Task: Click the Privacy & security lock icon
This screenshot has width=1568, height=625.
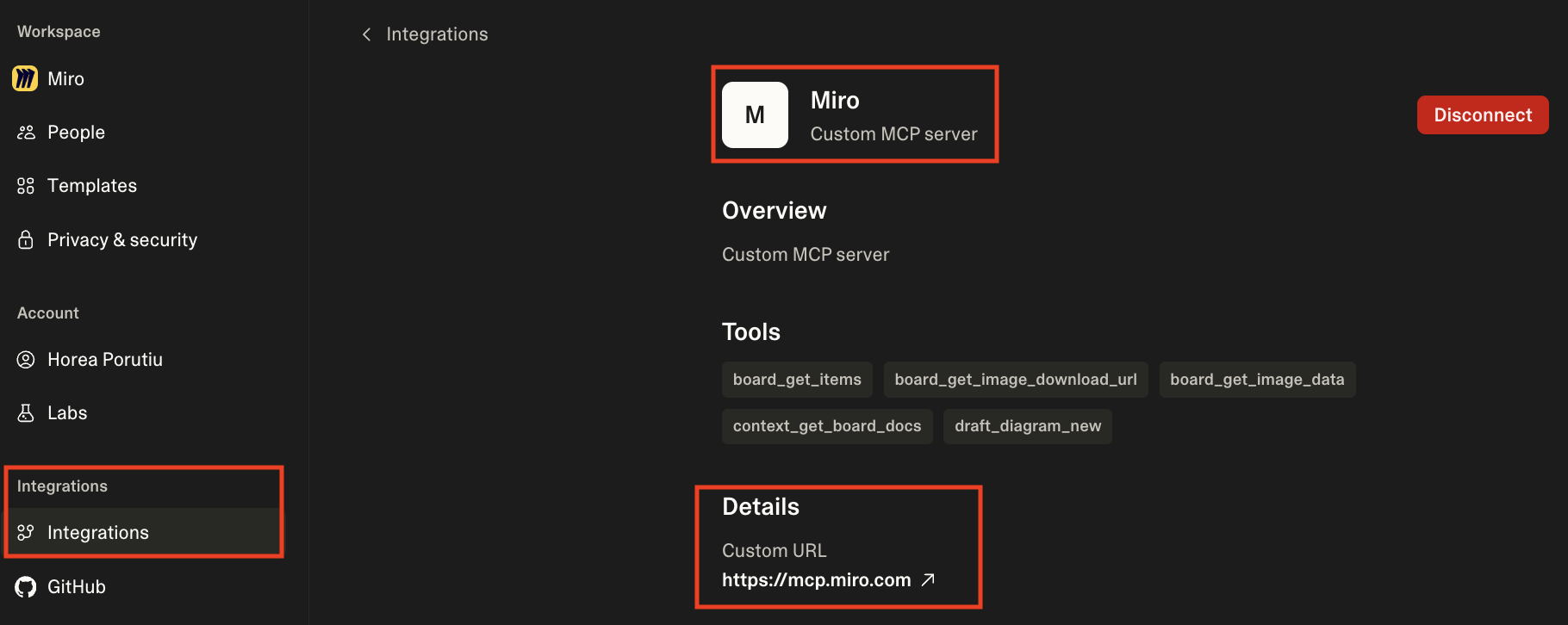Action: [x=26, y=239]
